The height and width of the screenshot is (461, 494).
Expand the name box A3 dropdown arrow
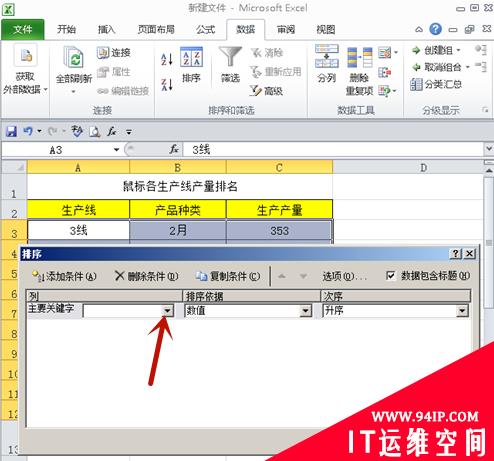[x=116, y=150]
